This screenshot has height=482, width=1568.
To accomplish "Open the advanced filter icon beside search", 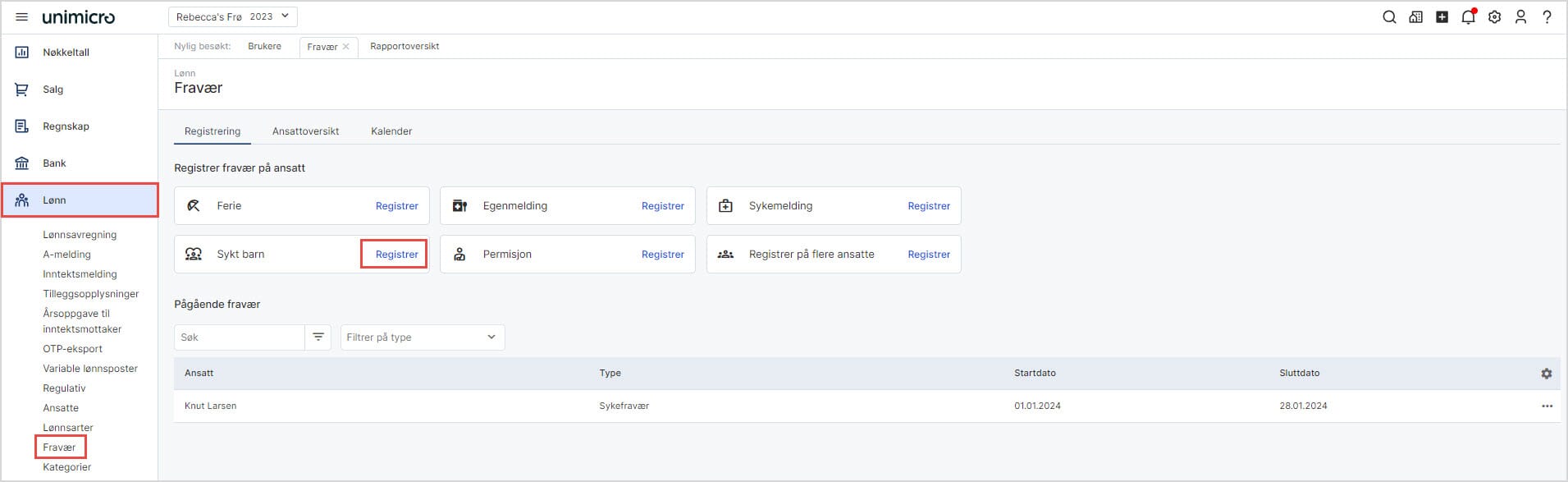I will pyautogui.click(x=318, y=337).
